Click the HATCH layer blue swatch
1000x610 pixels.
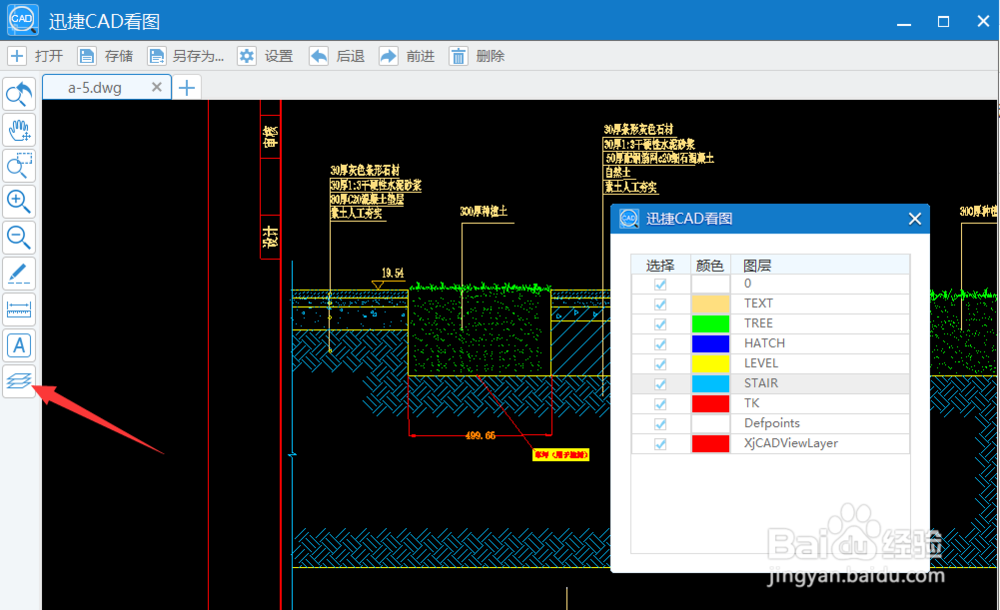(x=710, y=343)
